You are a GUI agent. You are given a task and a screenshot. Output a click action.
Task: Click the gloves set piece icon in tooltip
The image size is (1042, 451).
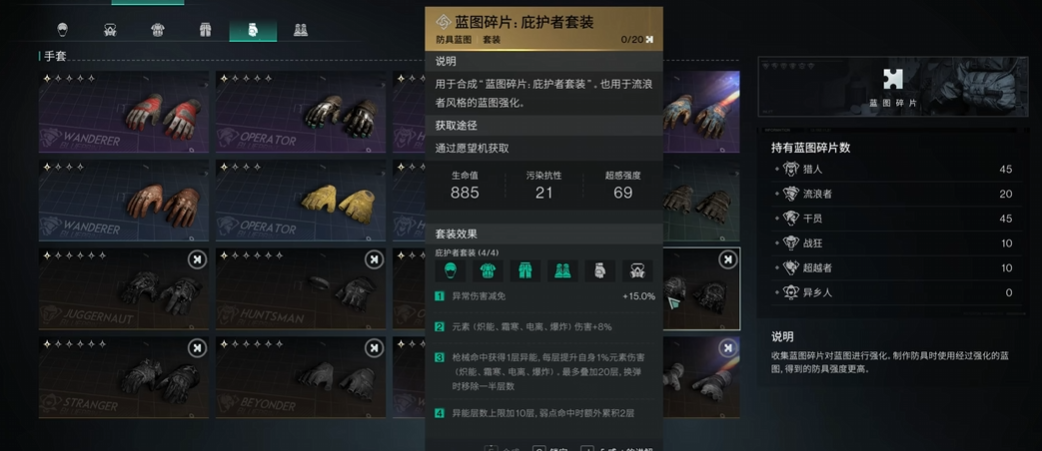coord(599,271)
